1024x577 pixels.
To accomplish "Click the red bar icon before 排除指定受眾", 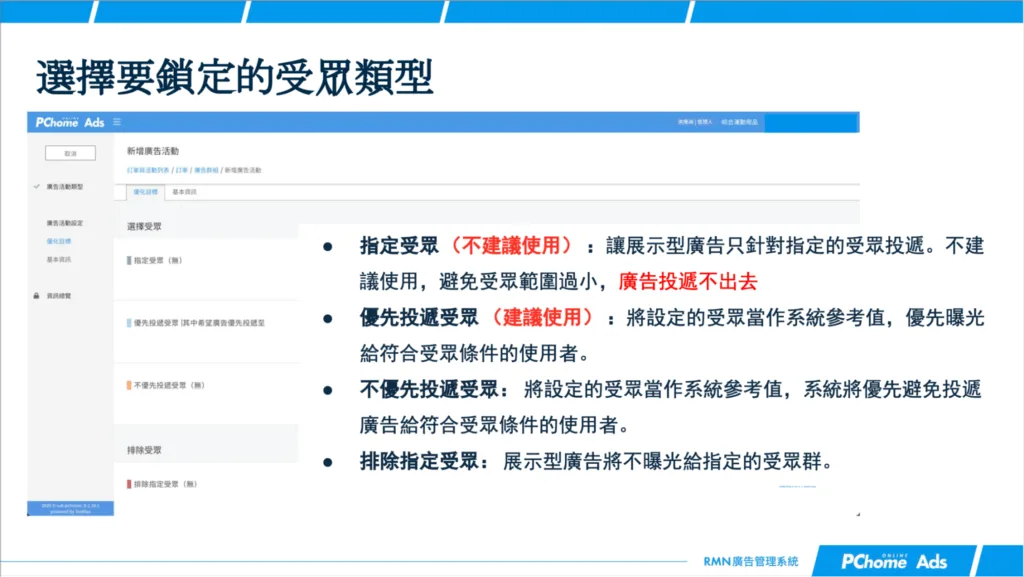I will [x=128, y=481].
